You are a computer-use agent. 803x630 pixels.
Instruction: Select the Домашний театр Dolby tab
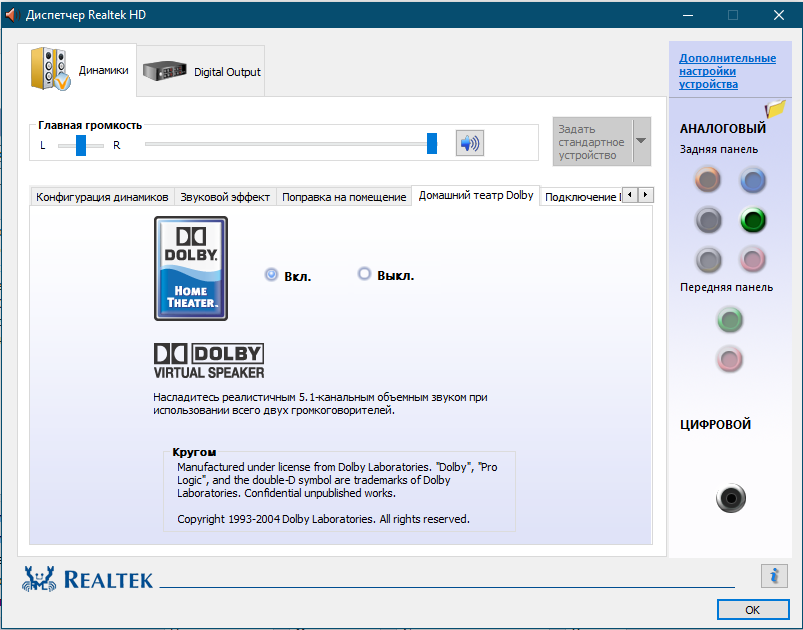pyautogui.click(x=476, y=195)
